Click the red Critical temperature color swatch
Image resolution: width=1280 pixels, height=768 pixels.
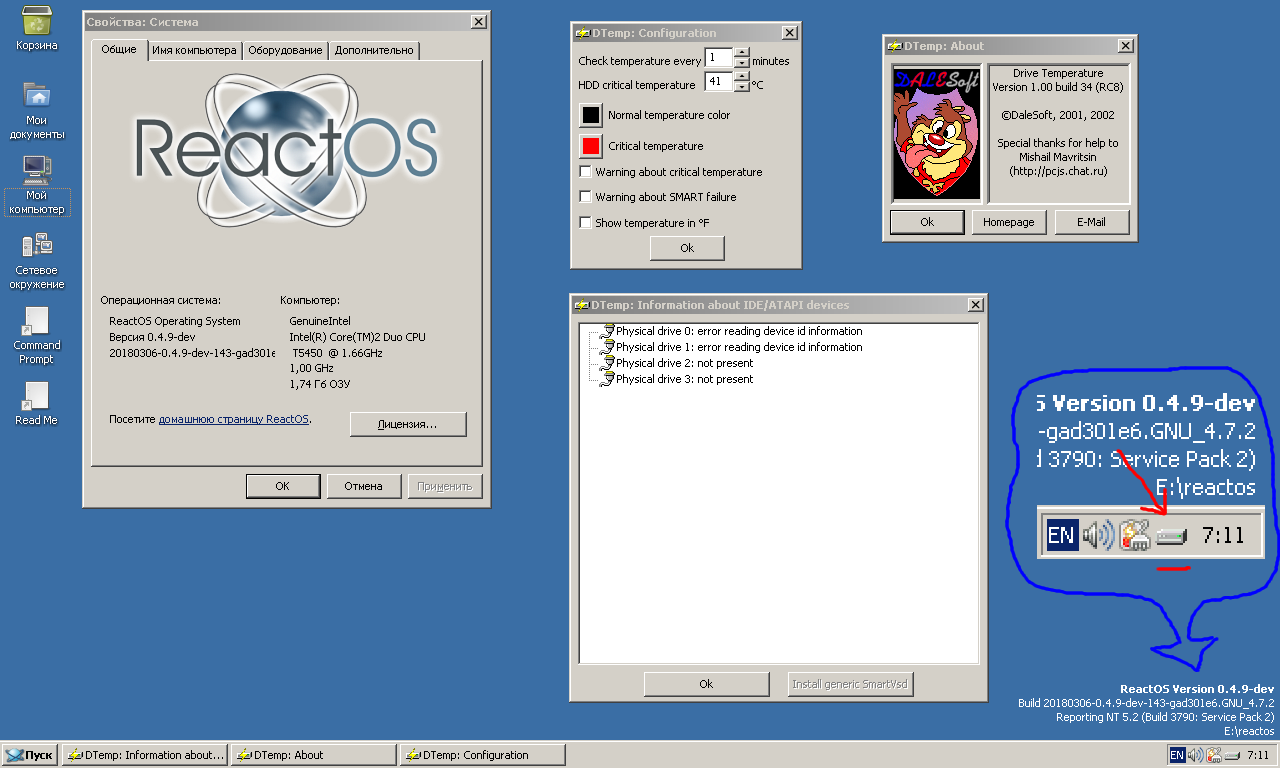coord(591,146)
